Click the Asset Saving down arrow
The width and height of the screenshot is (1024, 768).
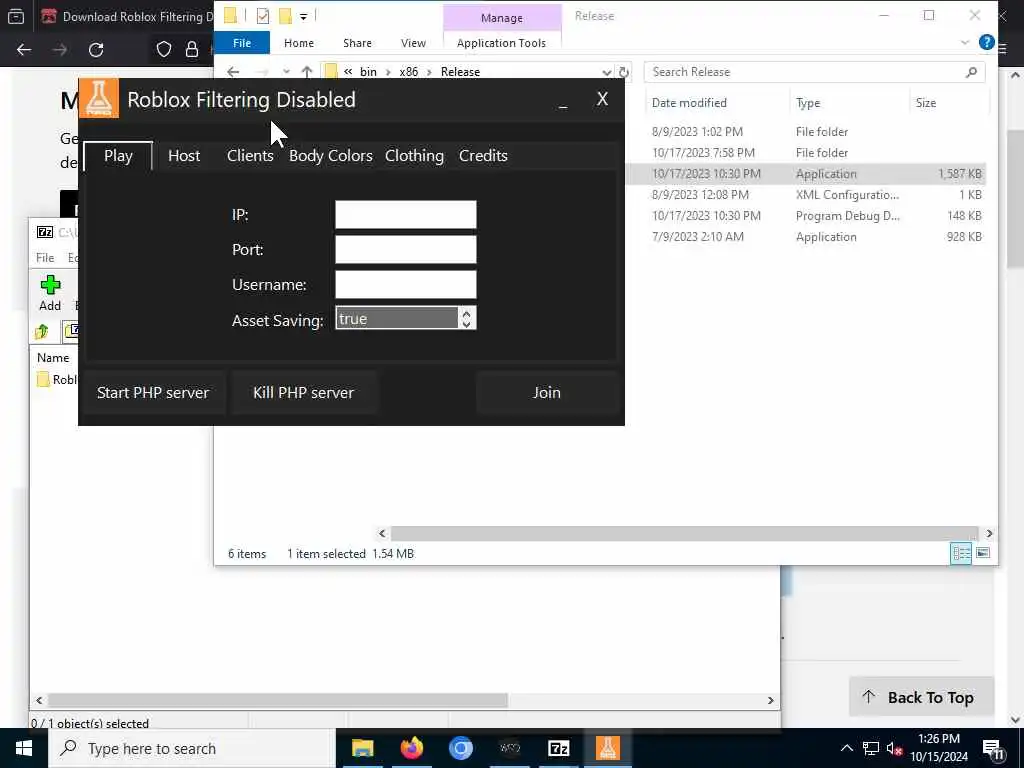coord(466,324)
